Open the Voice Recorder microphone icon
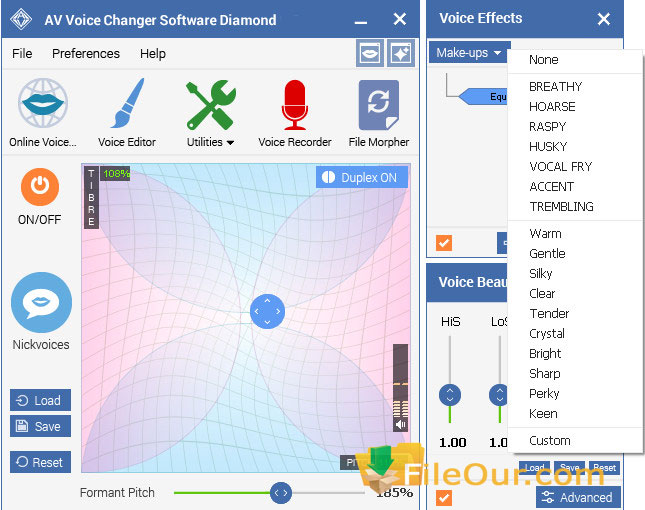Viewport: 645px width, 510px height. point(295,104)
